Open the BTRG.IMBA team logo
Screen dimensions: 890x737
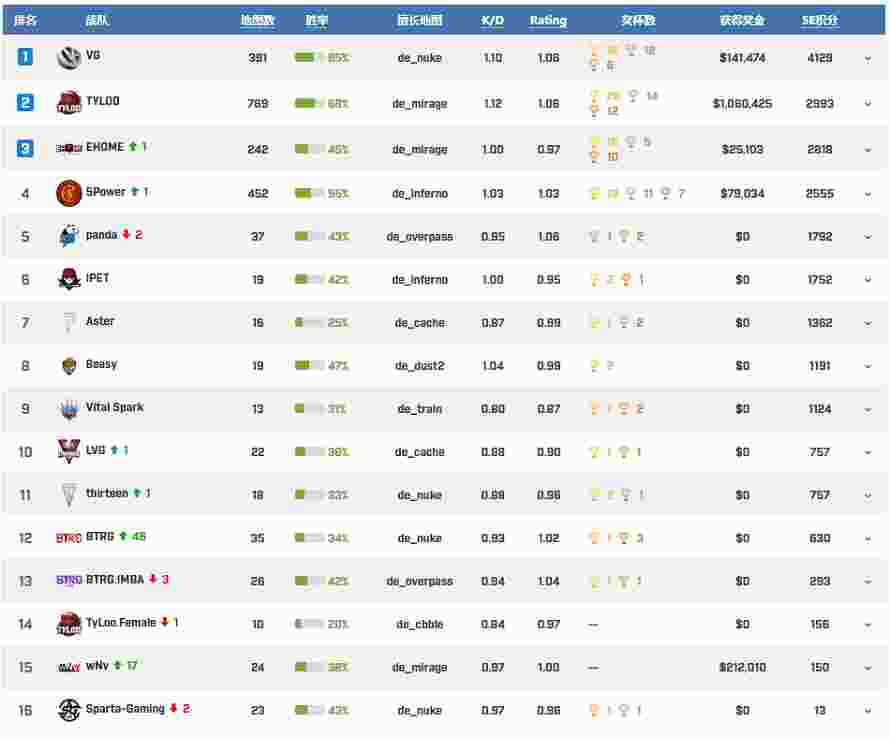point(69,580)
